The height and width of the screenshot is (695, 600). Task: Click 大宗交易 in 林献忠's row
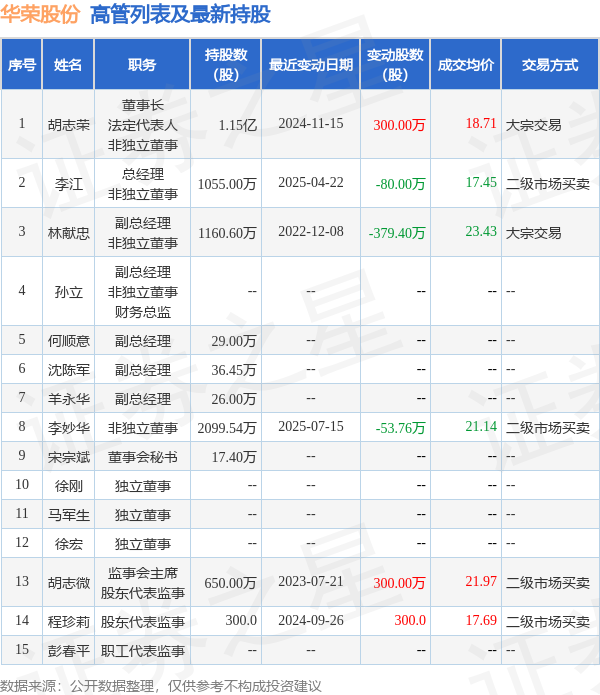(x=534, y=233)
